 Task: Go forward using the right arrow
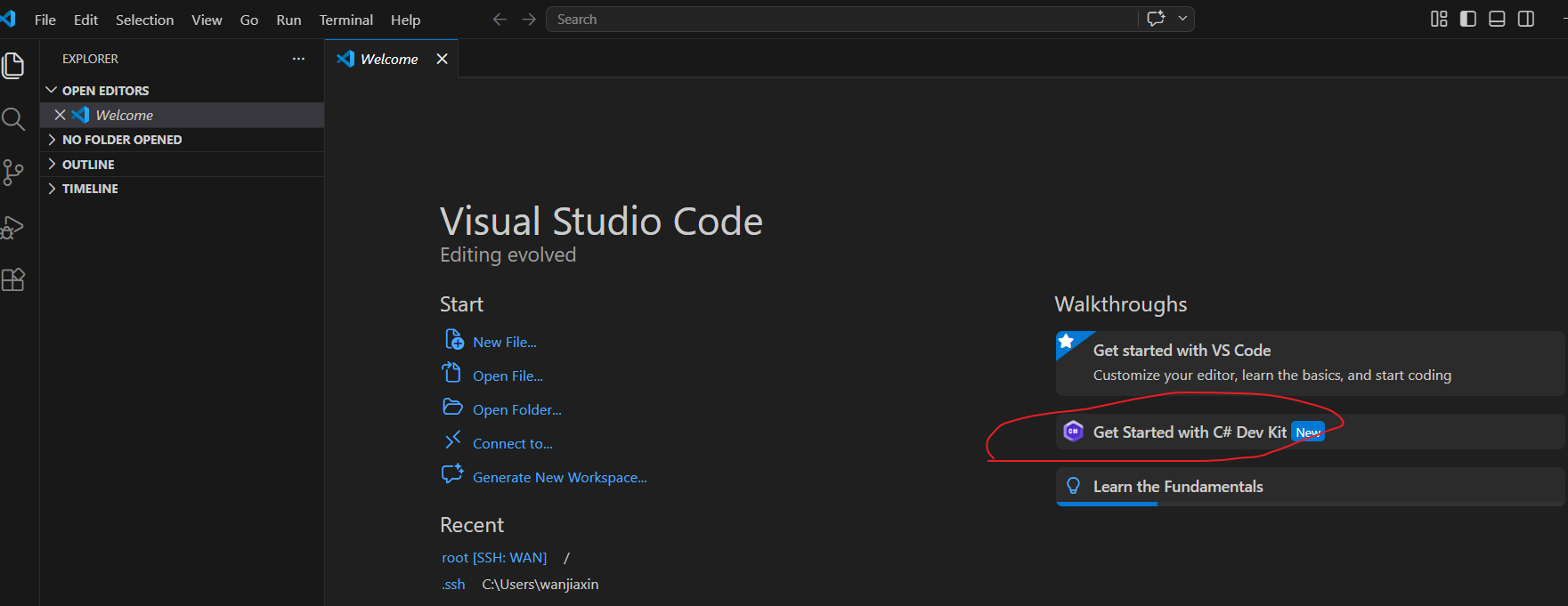point(529,20)
